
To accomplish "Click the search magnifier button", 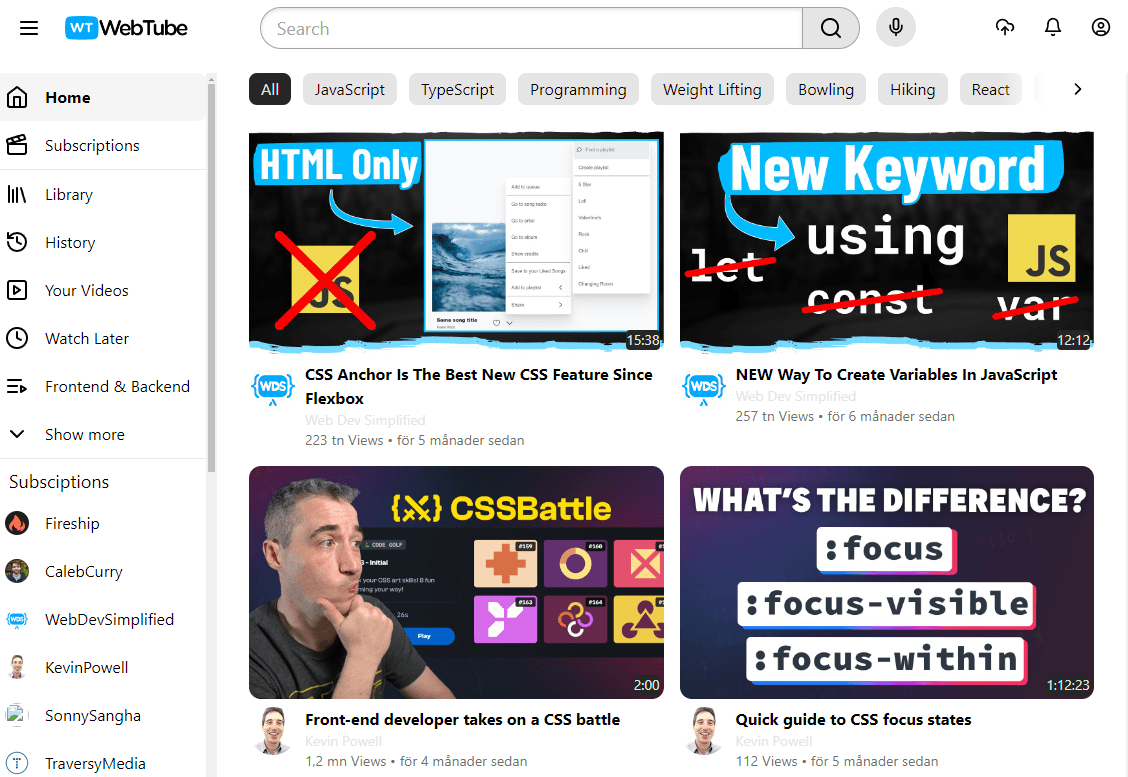I will click(x=831, y=28).
